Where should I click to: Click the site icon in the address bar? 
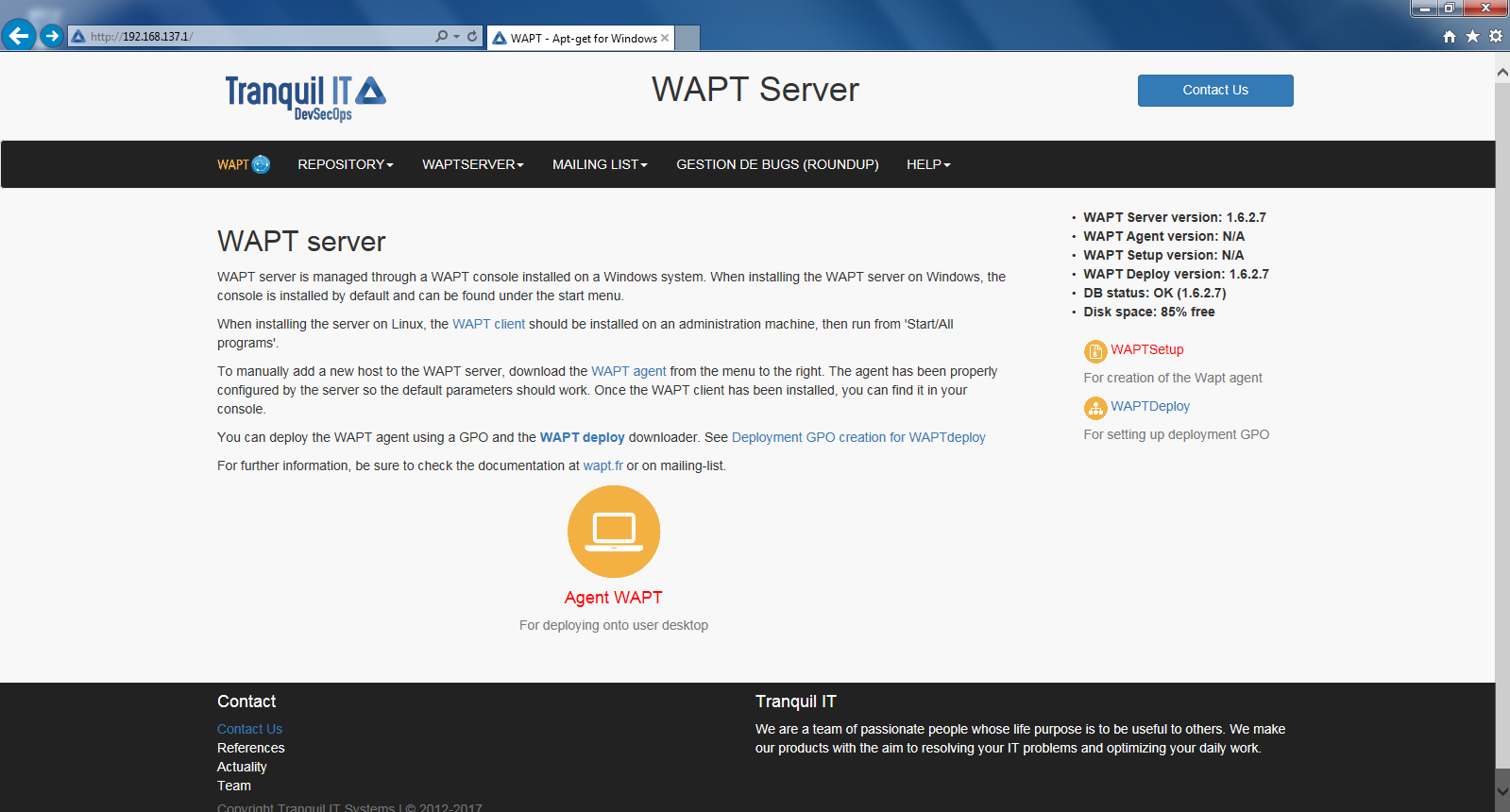tap(78, 37)
